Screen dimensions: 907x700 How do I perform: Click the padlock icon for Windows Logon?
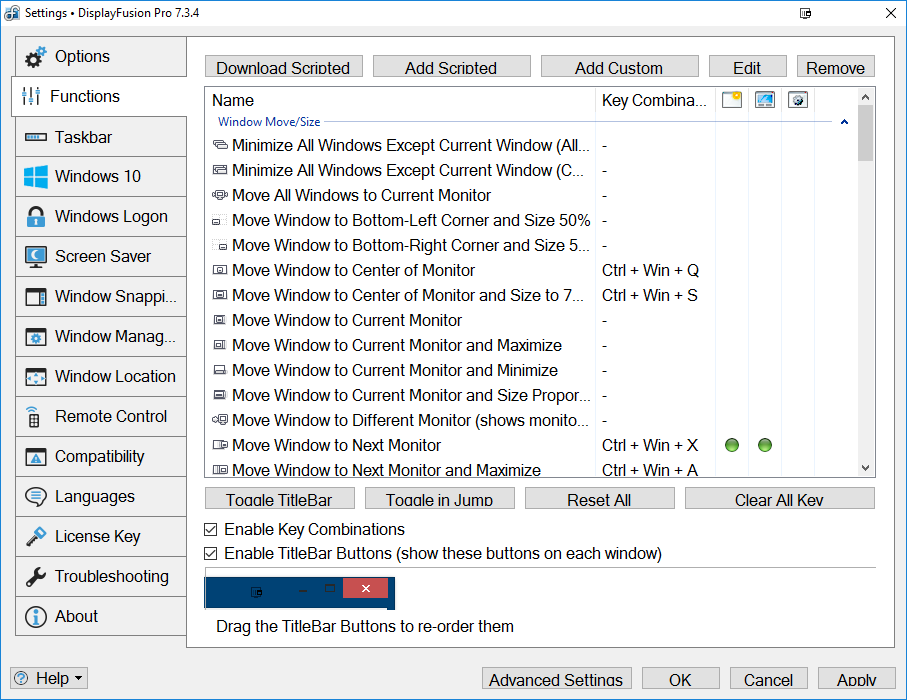[x=36, y=217]
